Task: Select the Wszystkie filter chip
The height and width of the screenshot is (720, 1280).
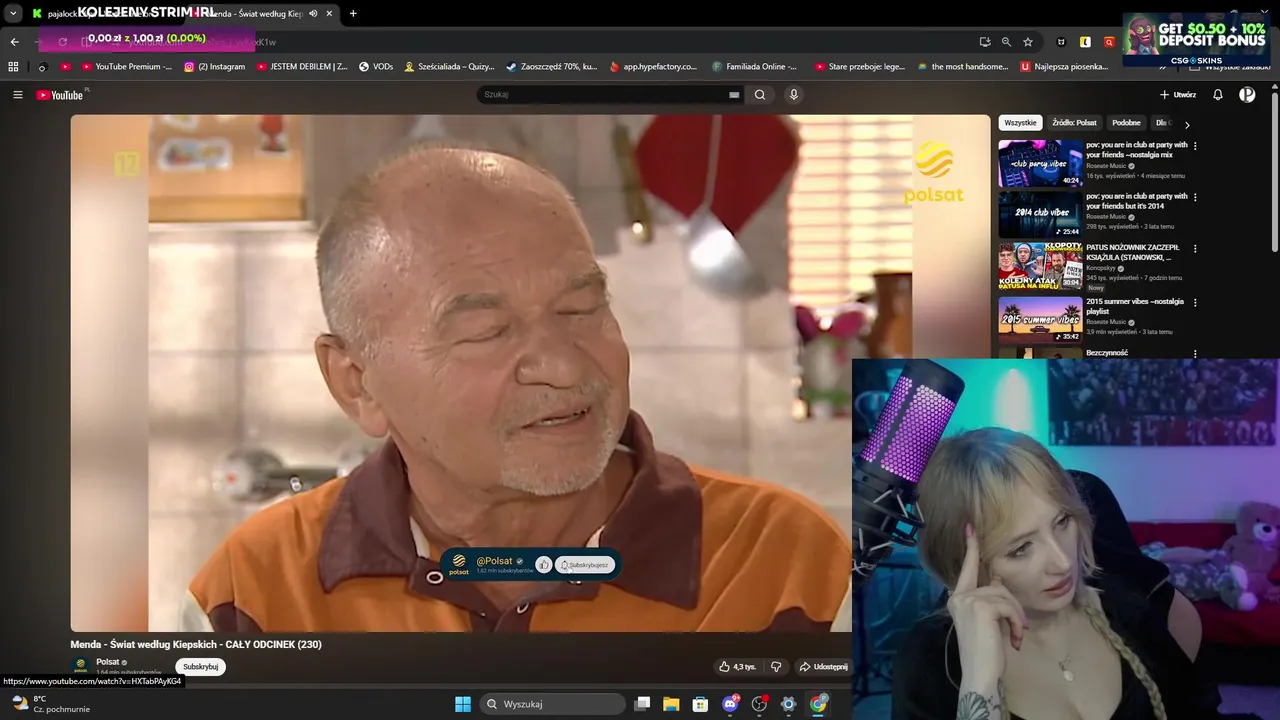Action: coord(1020,123)
